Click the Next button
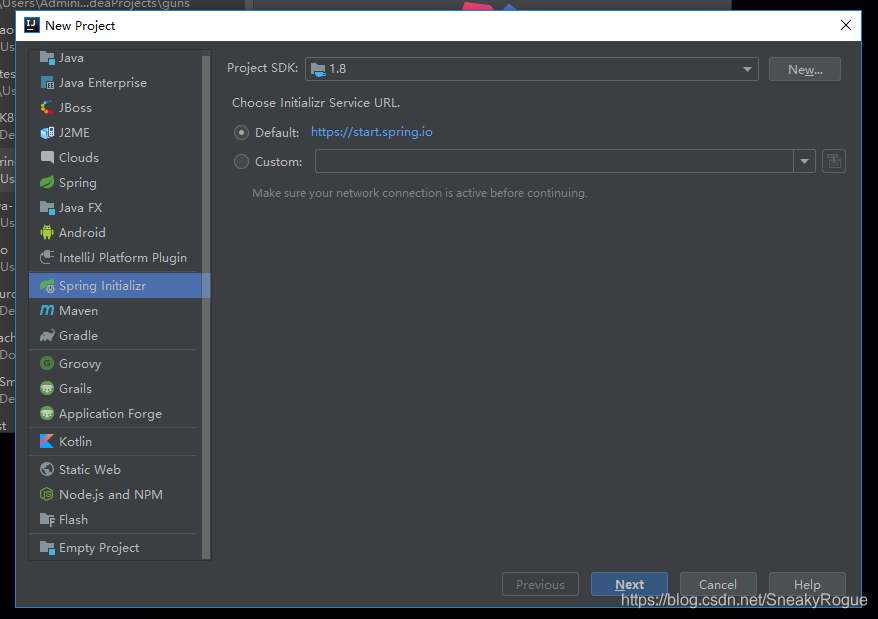The height and width of the screenshot is (619, 878). click(629, 584)
